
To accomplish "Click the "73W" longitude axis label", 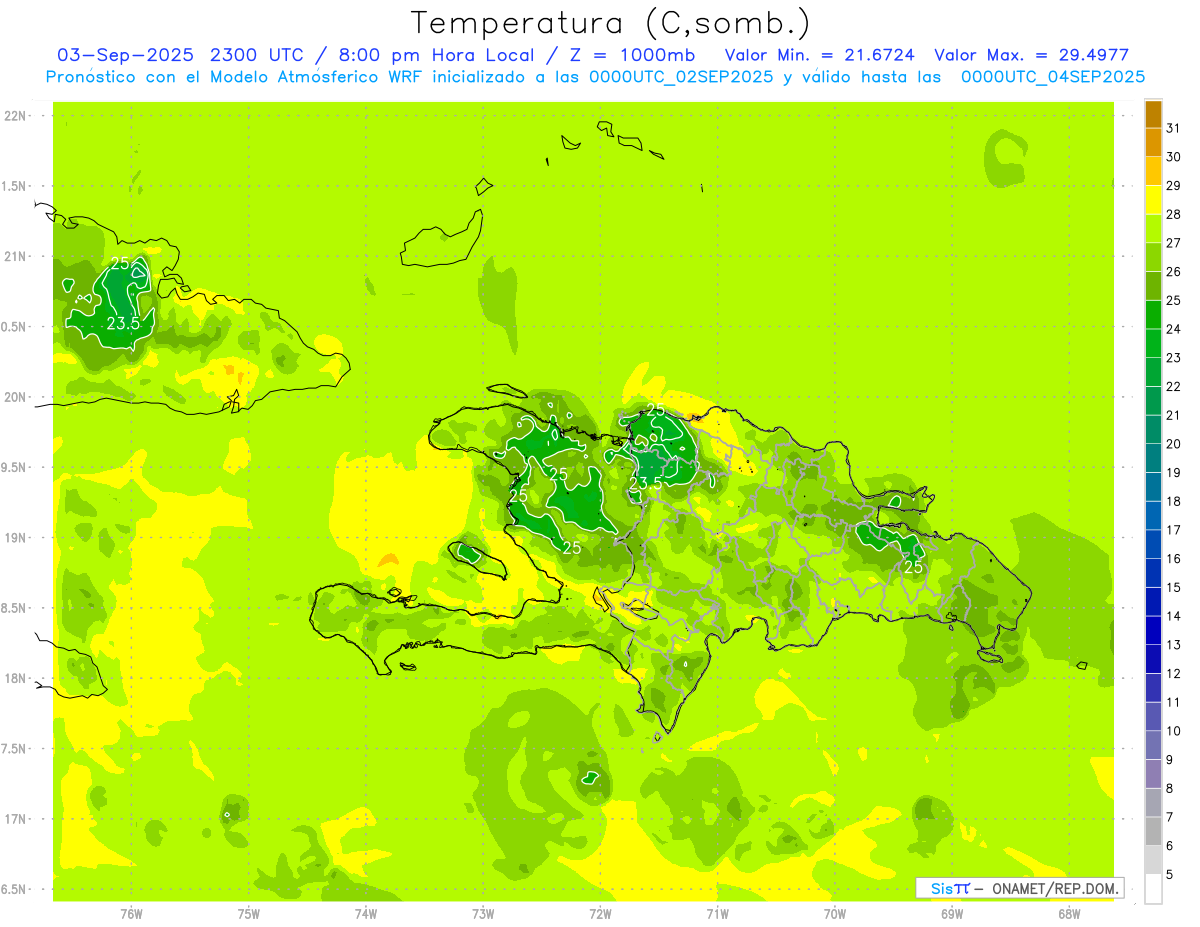I will pyautogui.click(x=483, y=914).
